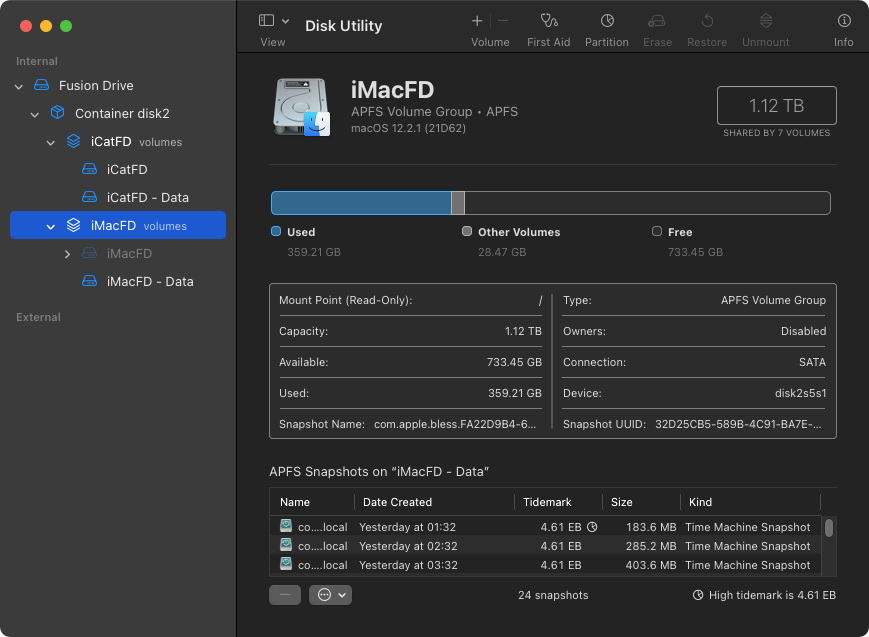This screenshot has width=869, height=637.
Task: Click the 1.12 TB capacity box
Action: [x=776, y=105]
